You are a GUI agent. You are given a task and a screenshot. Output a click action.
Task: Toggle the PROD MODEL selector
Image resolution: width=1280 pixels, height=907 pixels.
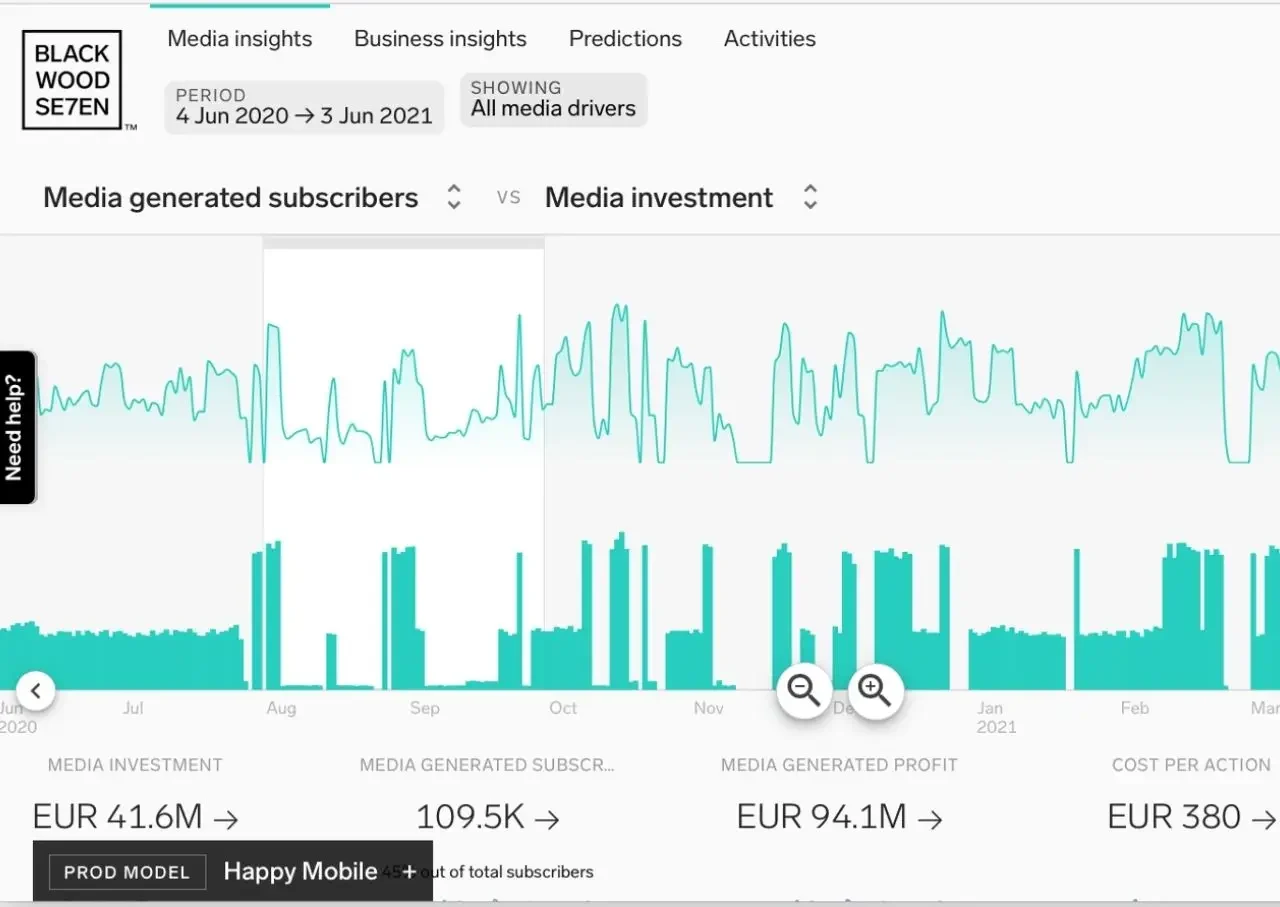pyautogui.click(x=126, y=871)
